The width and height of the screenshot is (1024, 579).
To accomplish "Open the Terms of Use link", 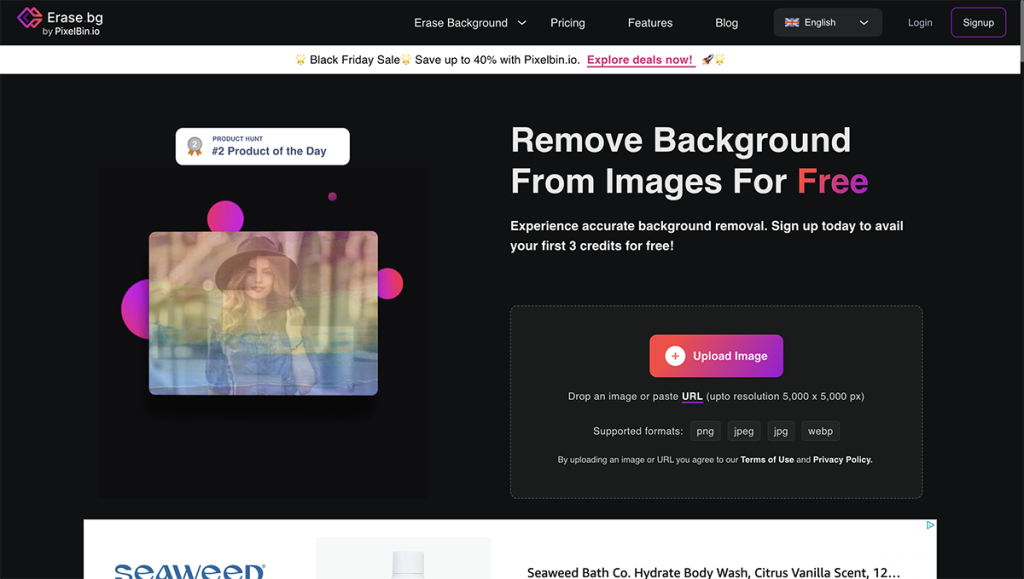I will click(x=767, y=459).
